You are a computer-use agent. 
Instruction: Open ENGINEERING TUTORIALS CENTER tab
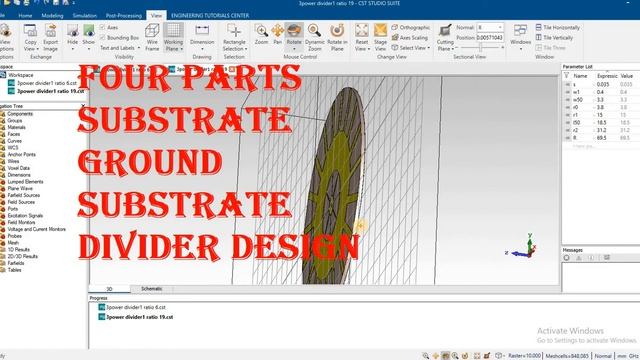pyautogui.click(x=210, y=16)
